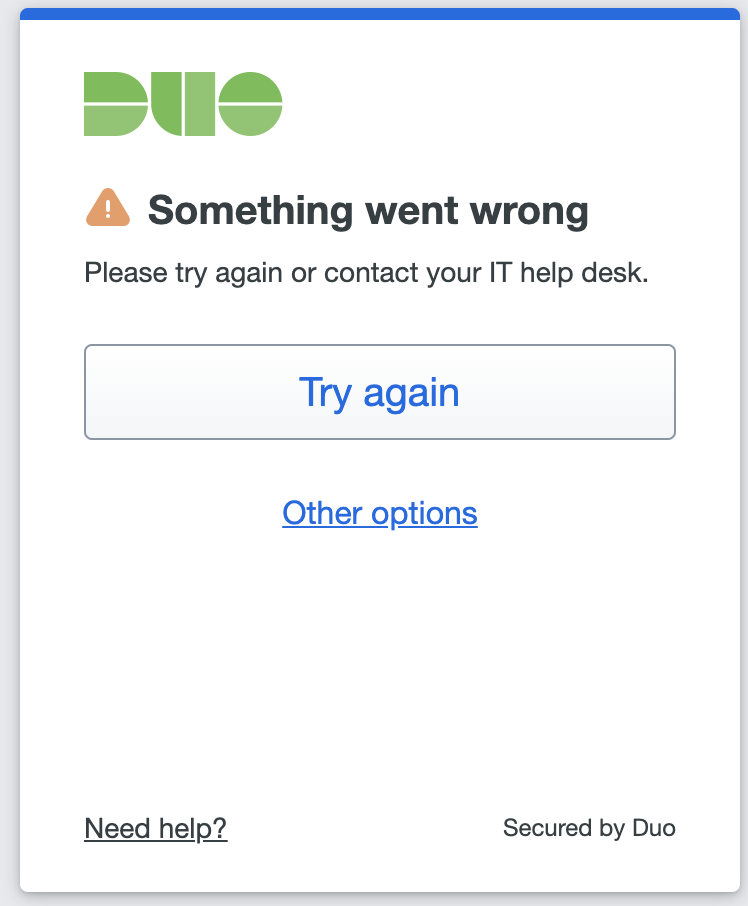Image resolution: width=748 pixels, height=906 pixels.
Task: Click the word "Duo" in the footer
Action: tap(654, 828)
